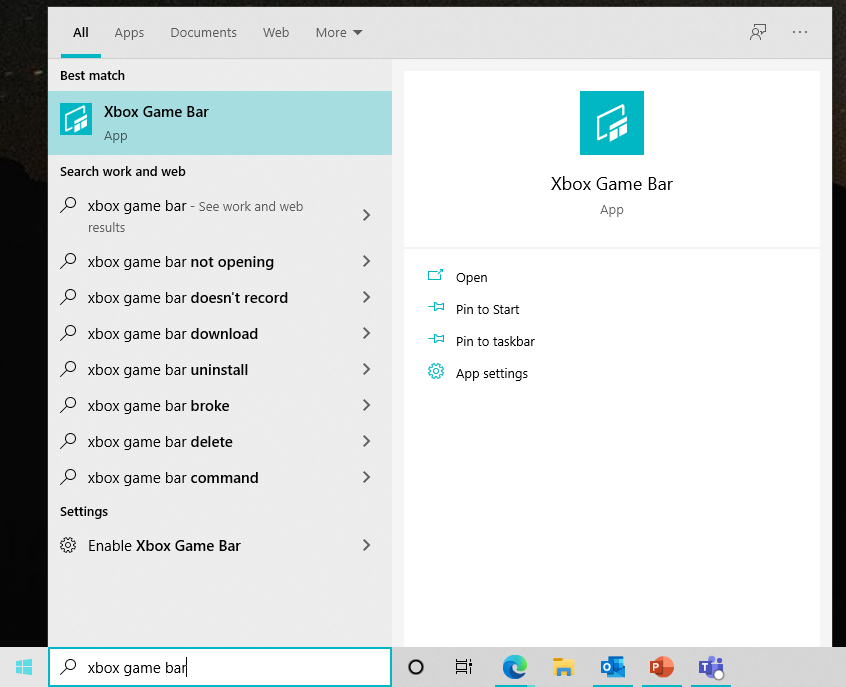Open the feedback icon in search header
This screenshot has width=846, height=687.
point(758,32)
